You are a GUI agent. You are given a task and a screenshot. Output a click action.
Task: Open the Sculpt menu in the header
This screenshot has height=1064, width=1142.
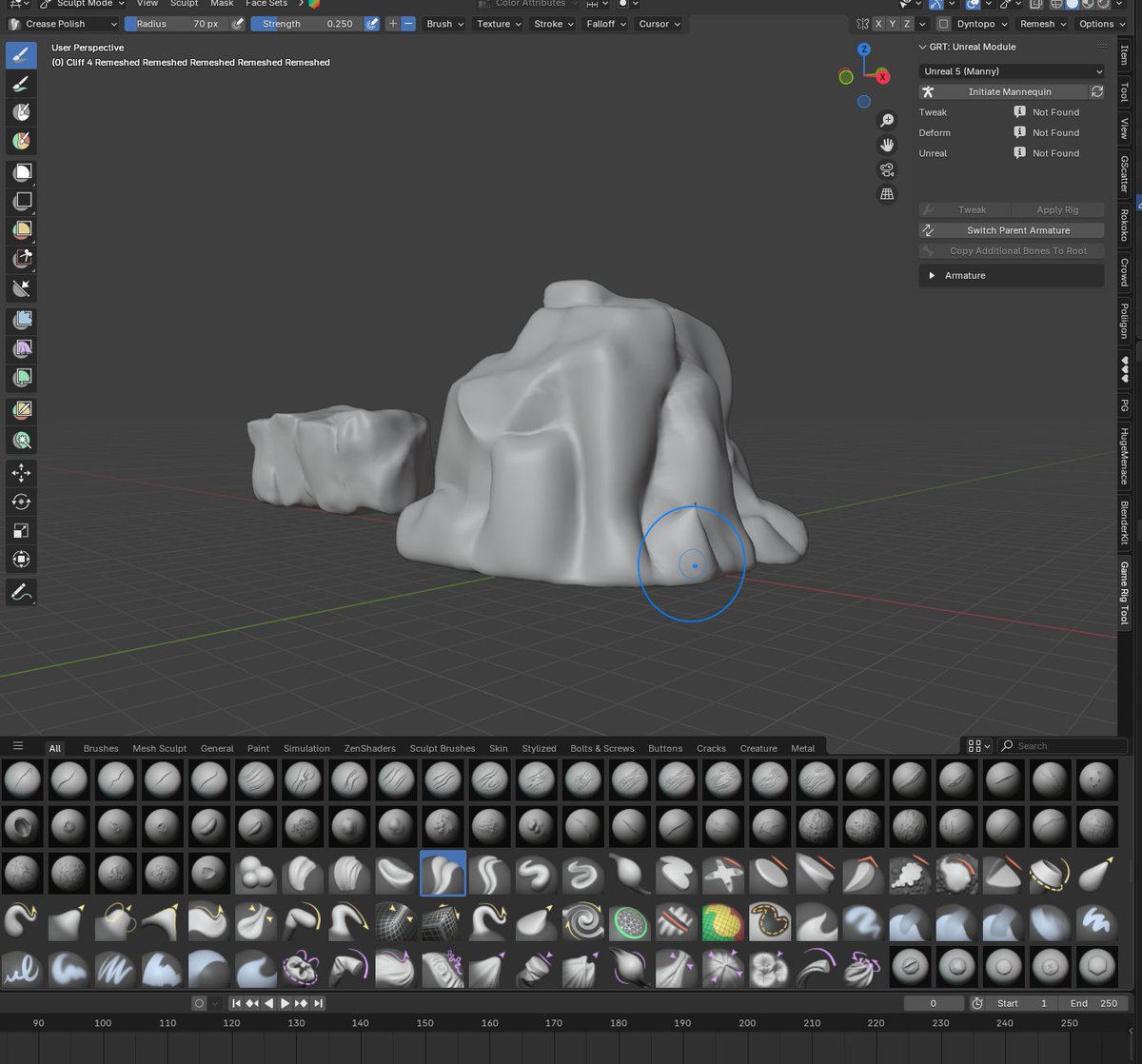184,4
